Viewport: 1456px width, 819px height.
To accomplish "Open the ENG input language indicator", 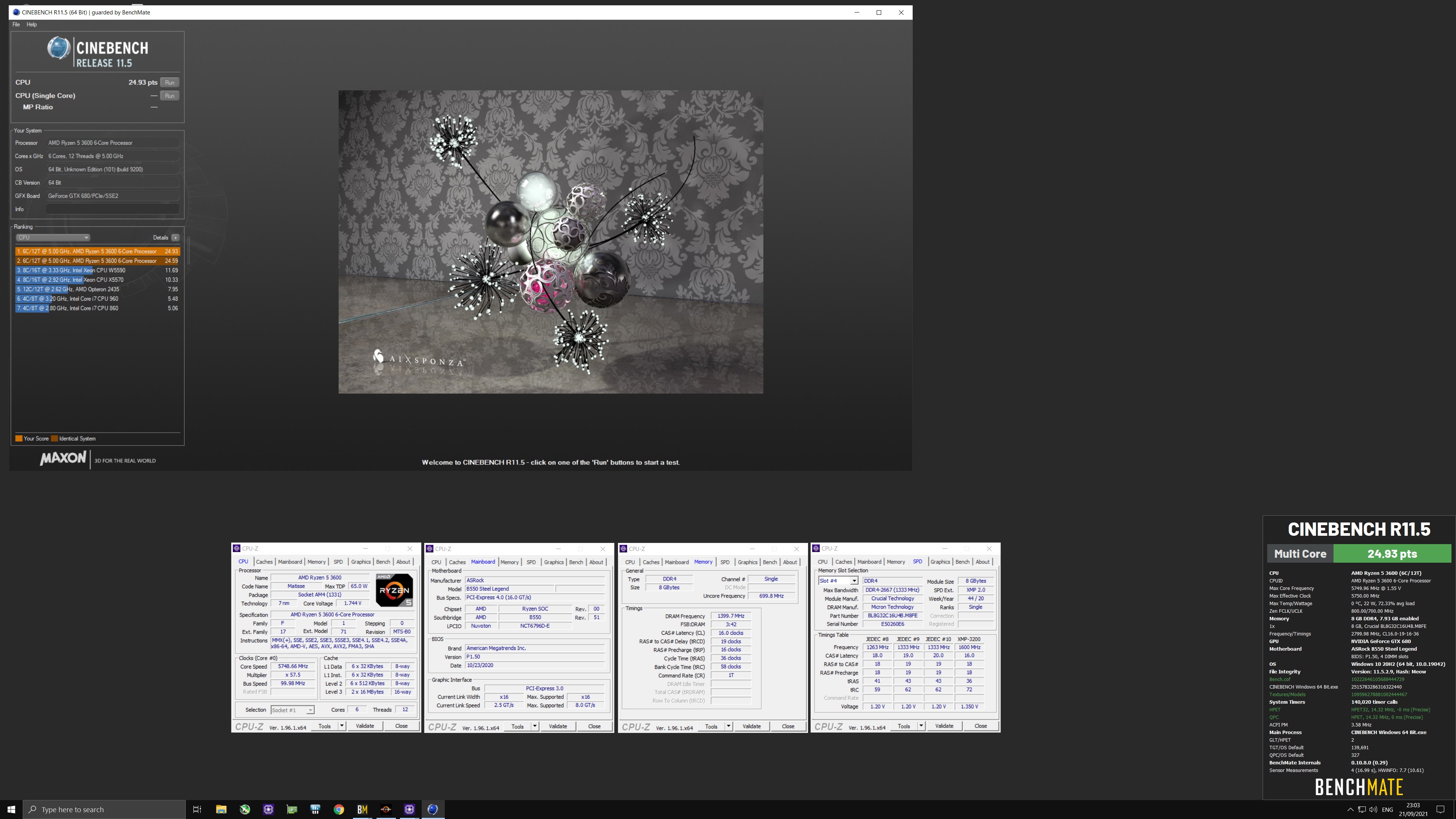I will point(1388,810).
